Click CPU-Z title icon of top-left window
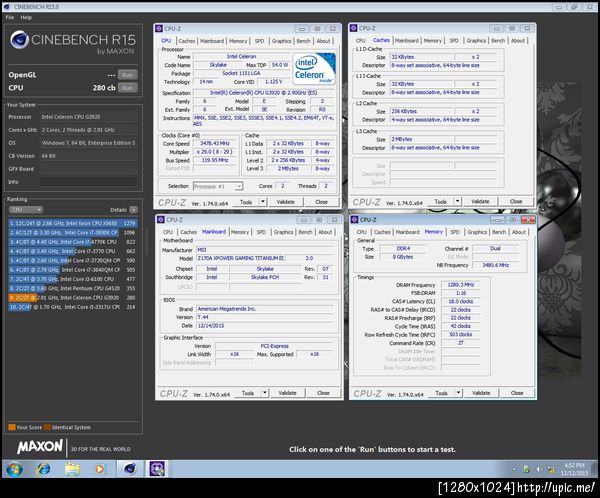 (x=159, y=29)
